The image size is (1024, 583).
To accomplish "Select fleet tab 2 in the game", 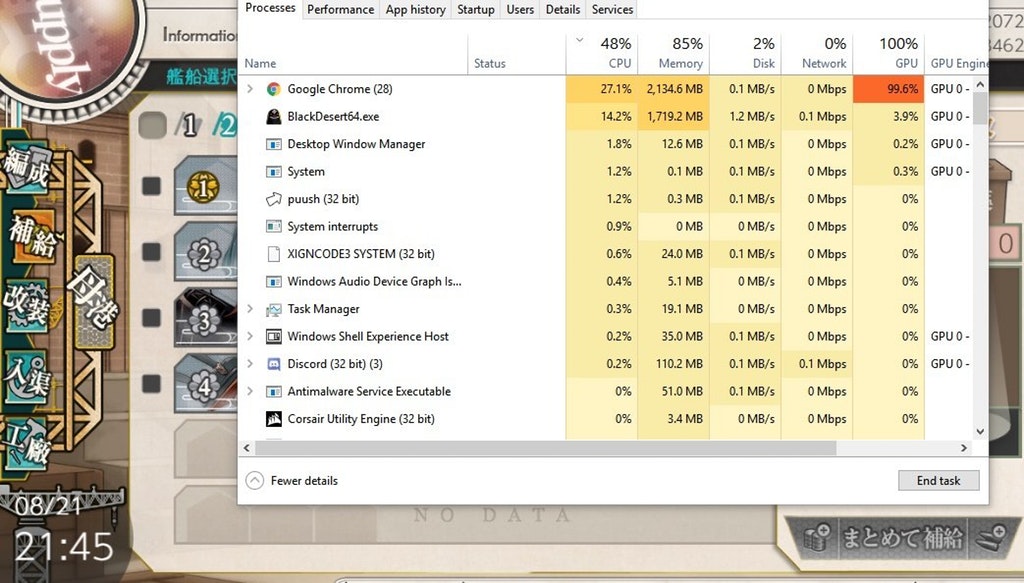I will (226, 125).
